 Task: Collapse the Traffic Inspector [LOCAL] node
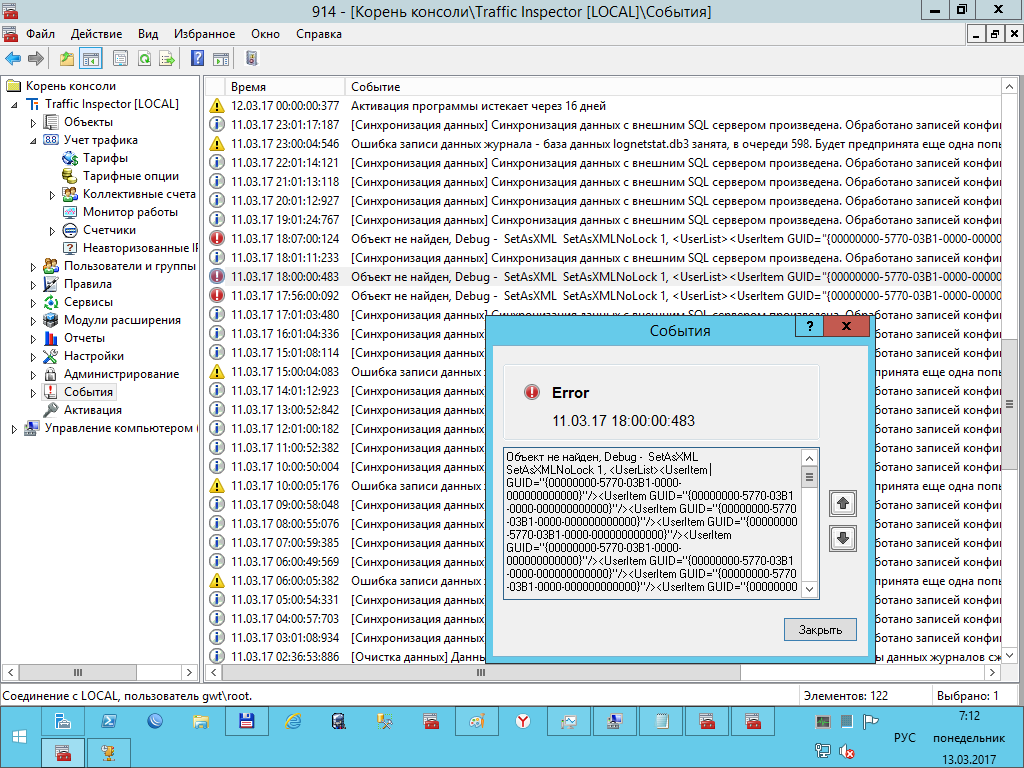(x=14, y=104)
